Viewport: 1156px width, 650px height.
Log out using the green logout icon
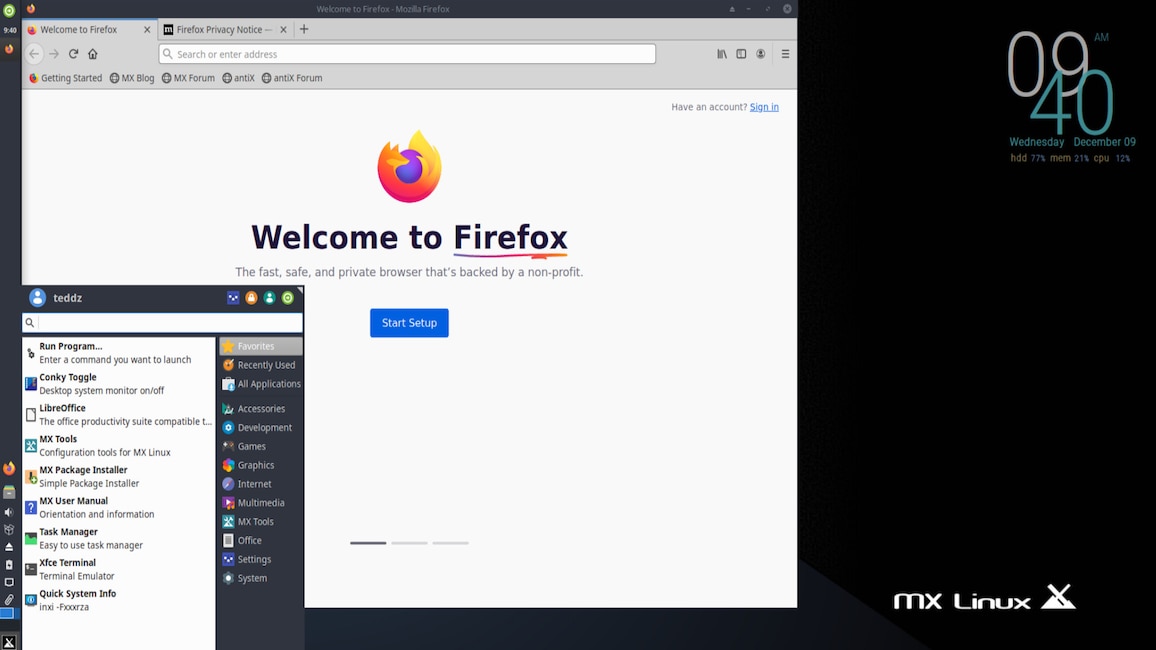tap(287, 298)
